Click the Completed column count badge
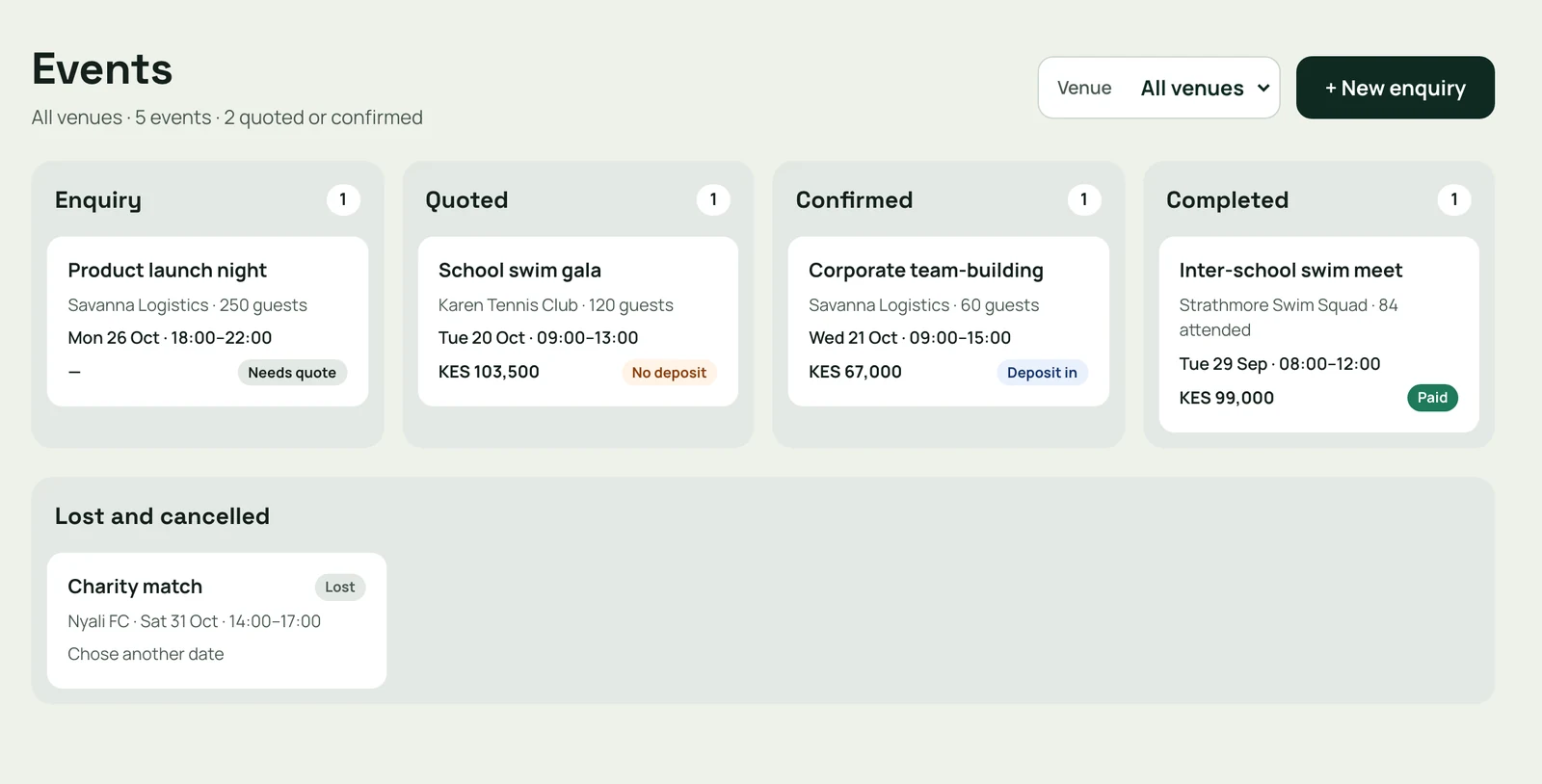1542x784 pixels. coord(1454,199)
